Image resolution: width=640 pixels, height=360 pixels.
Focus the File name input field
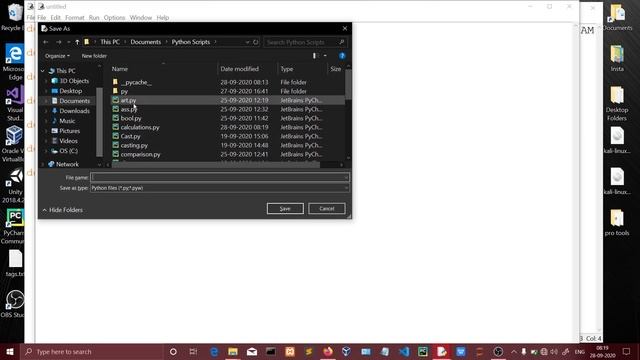click(x=220, y=177)
